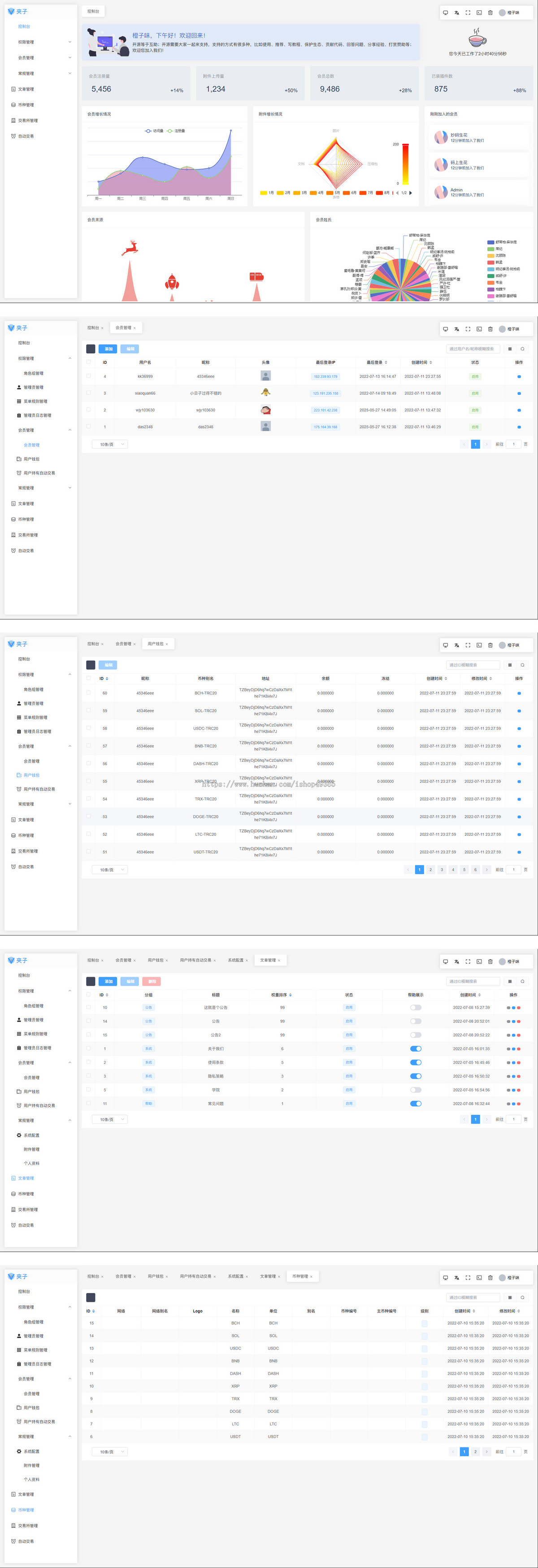Switch to 文章管理 tab on 币种管理 page
Image resolution: width=538 pixels, height=1568 pixels.
point(268,1276)
